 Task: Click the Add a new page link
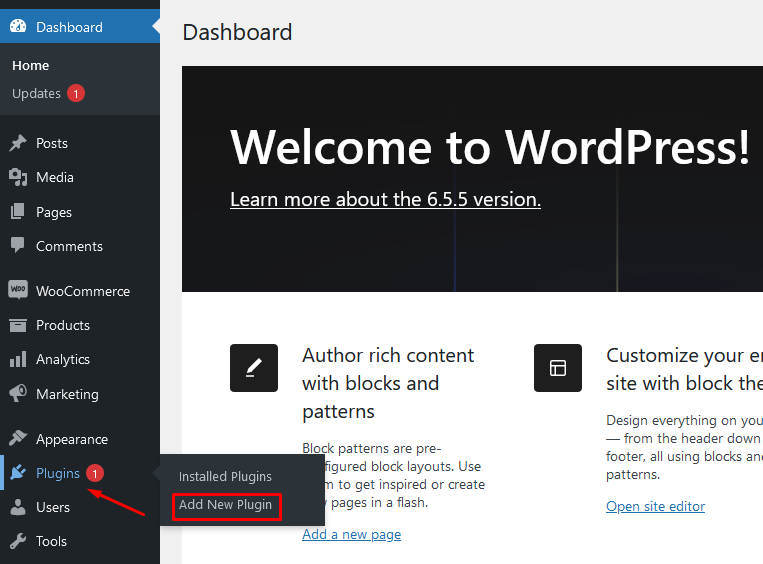[x=351, y=534]
